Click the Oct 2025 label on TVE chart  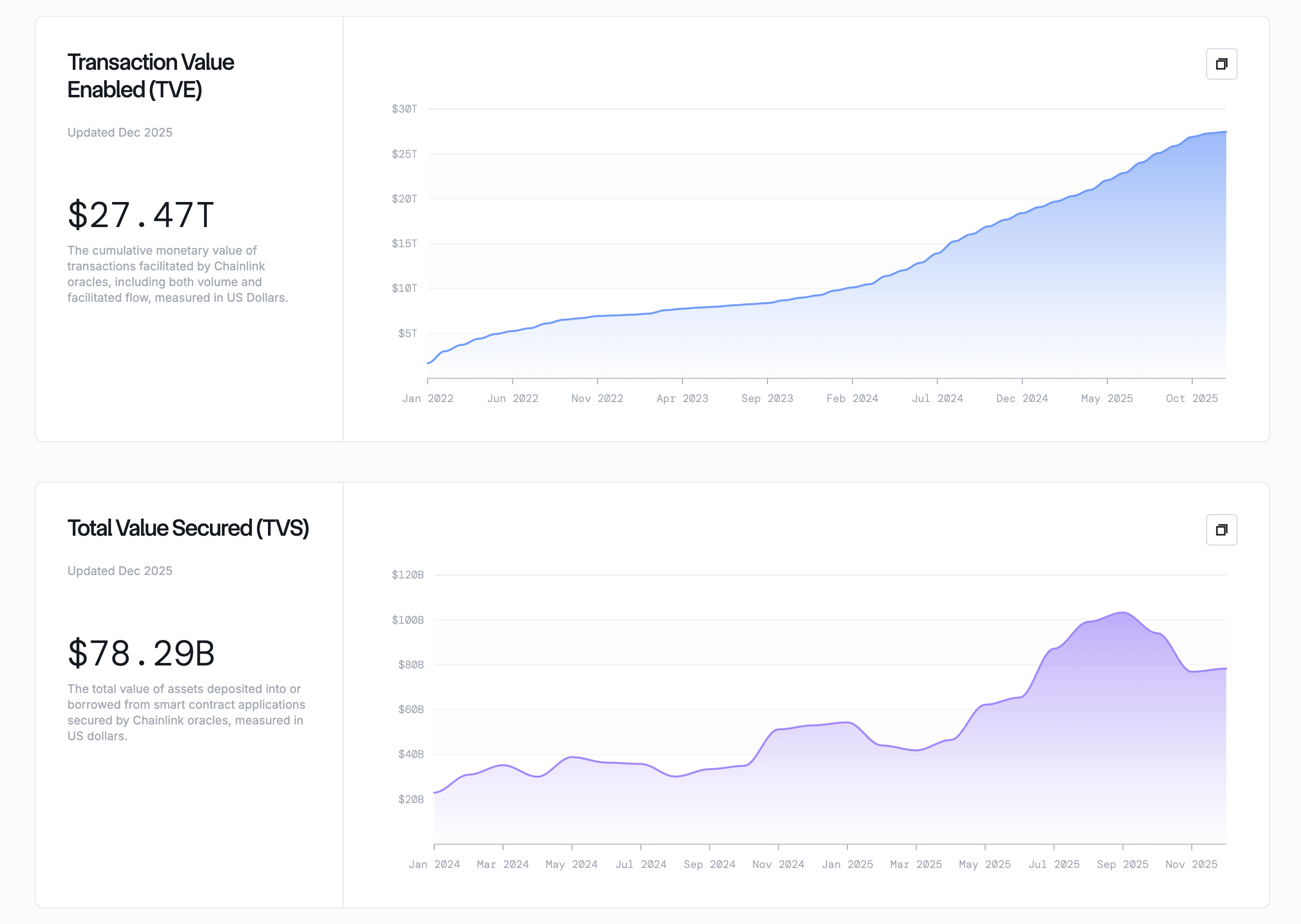tap(1191, 398)
